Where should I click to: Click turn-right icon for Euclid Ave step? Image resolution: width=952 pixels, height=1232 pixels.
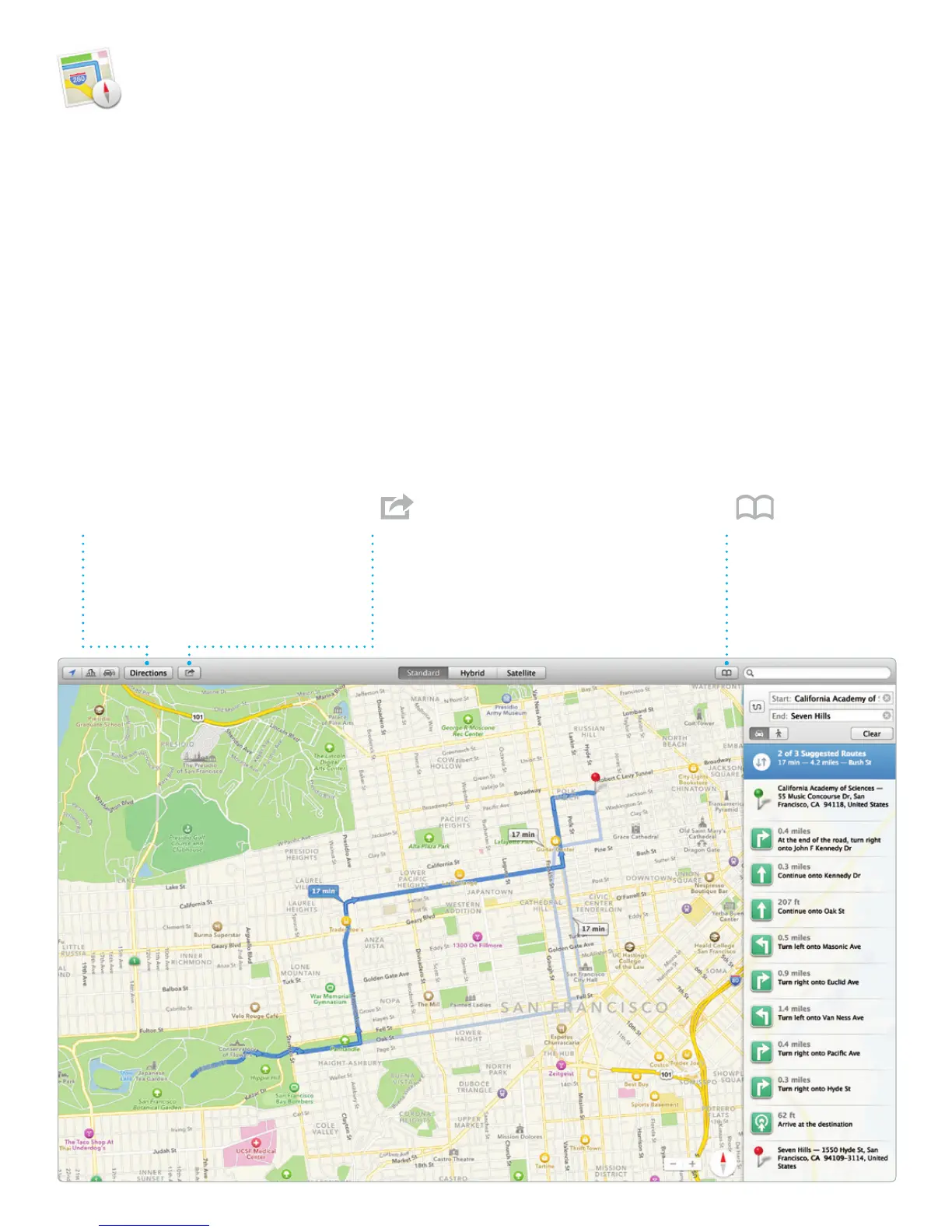click(761, 981)
